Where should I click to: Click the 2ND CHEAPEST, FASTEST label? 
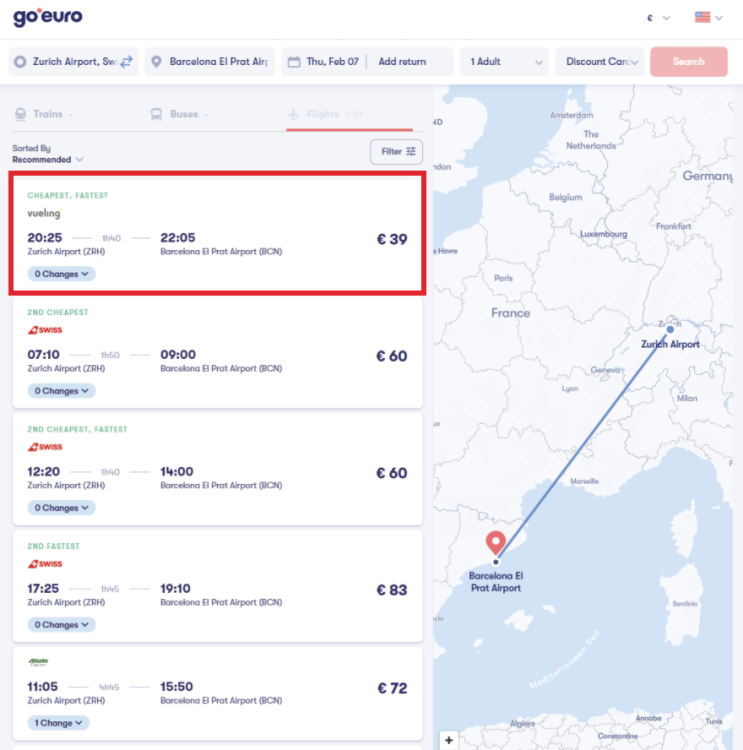click(x=78, y=429)
